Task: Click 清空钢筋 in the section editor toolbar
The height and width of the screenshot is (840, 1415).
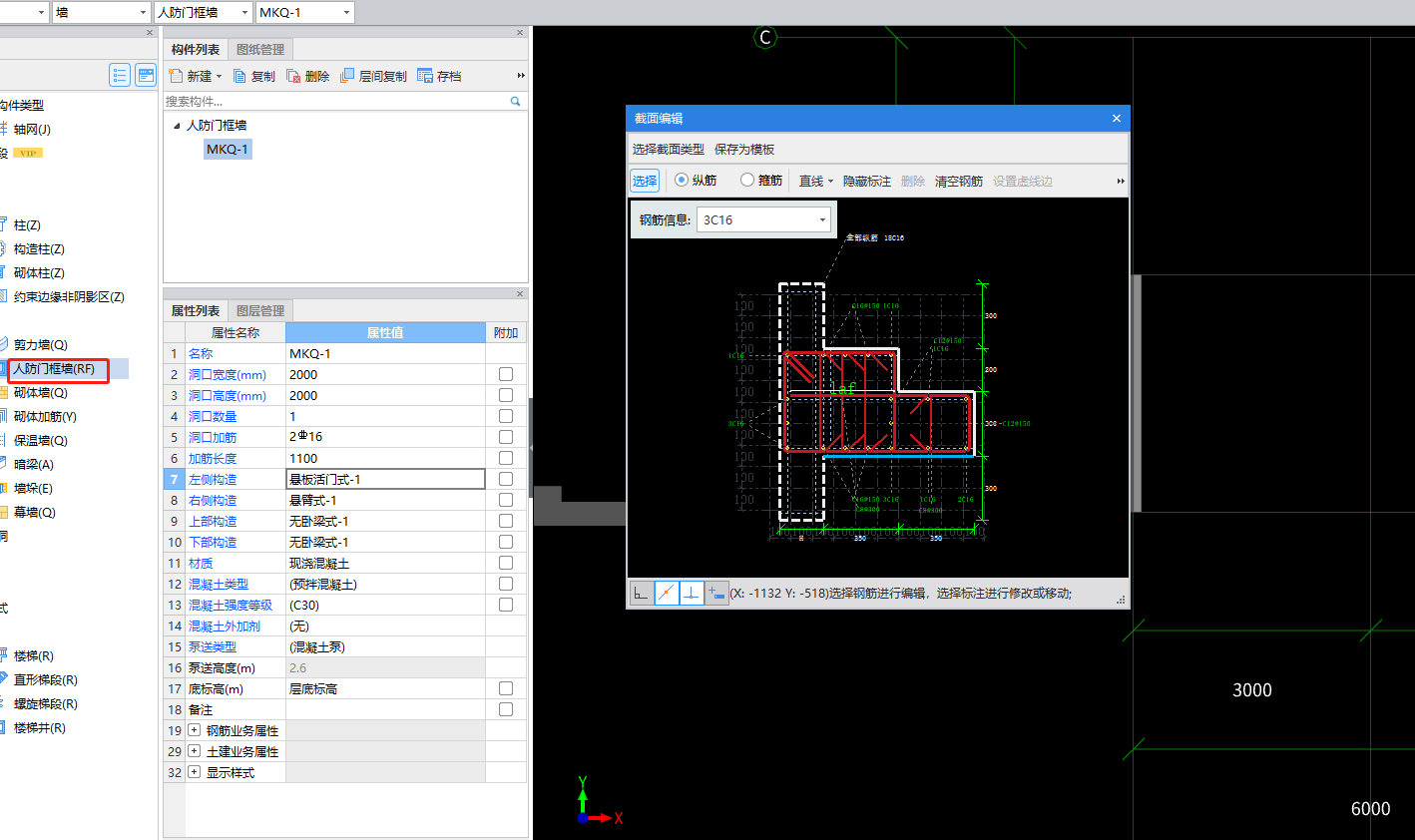Action: [959, 181]
